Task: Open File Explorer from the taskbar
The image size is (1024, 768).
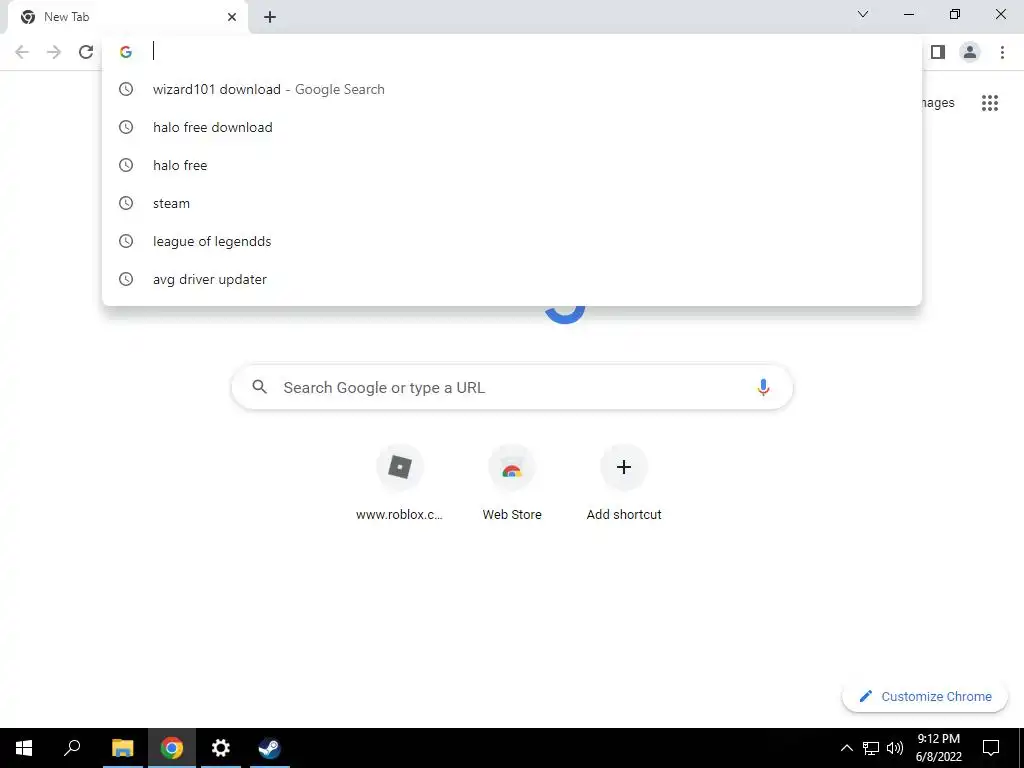Action: [x=122, y=748]
